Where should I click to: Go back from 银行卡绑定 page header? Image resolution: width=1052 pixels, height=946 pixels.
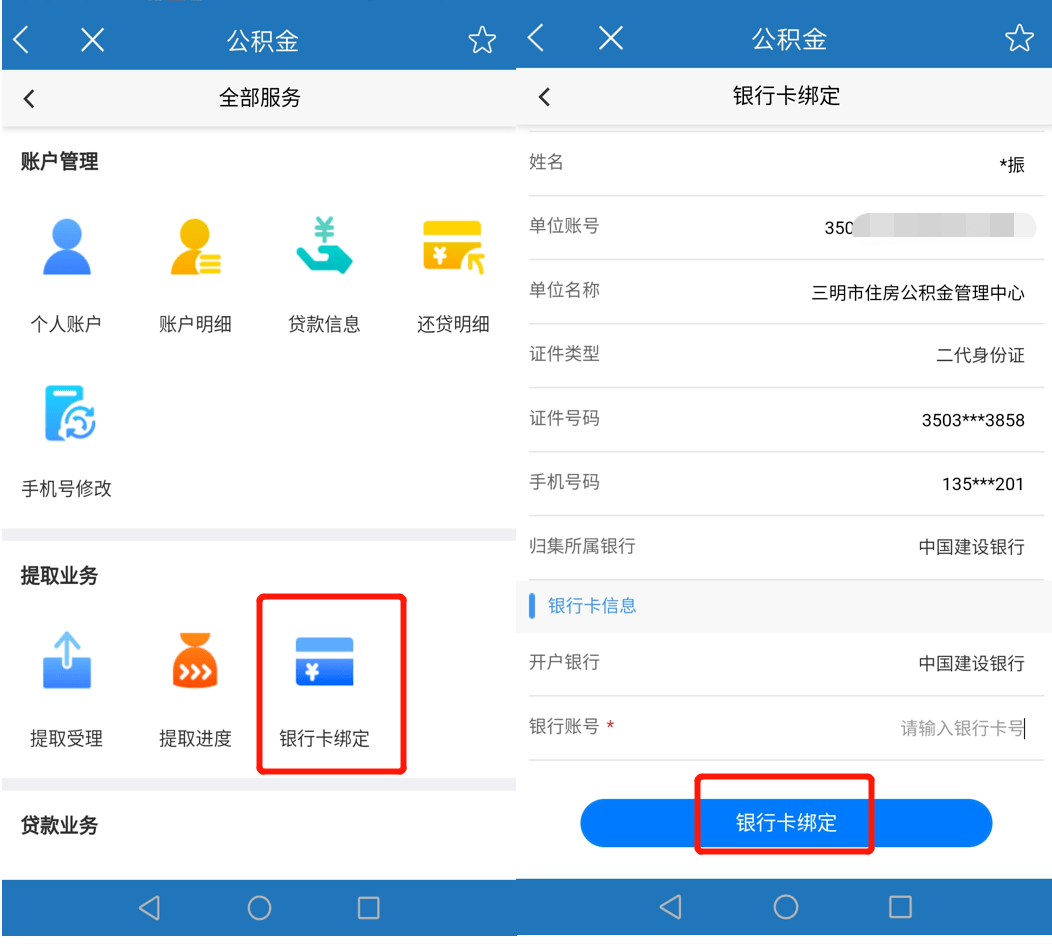pos(544,97)
